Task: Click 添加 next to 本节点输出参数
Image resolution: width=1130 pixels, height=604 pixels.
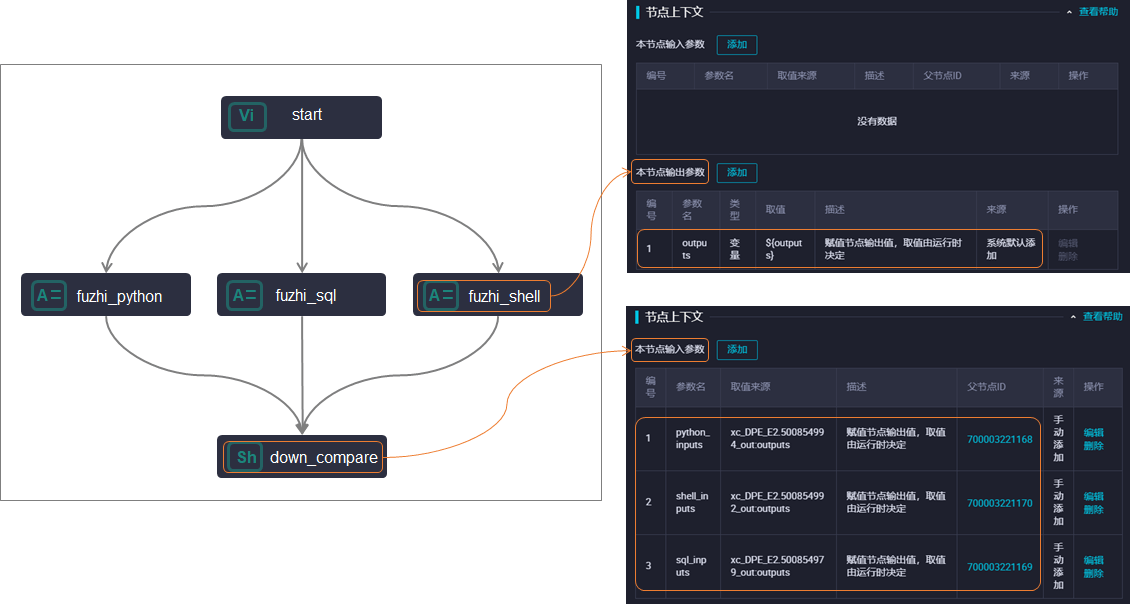Action: point(737,173)
